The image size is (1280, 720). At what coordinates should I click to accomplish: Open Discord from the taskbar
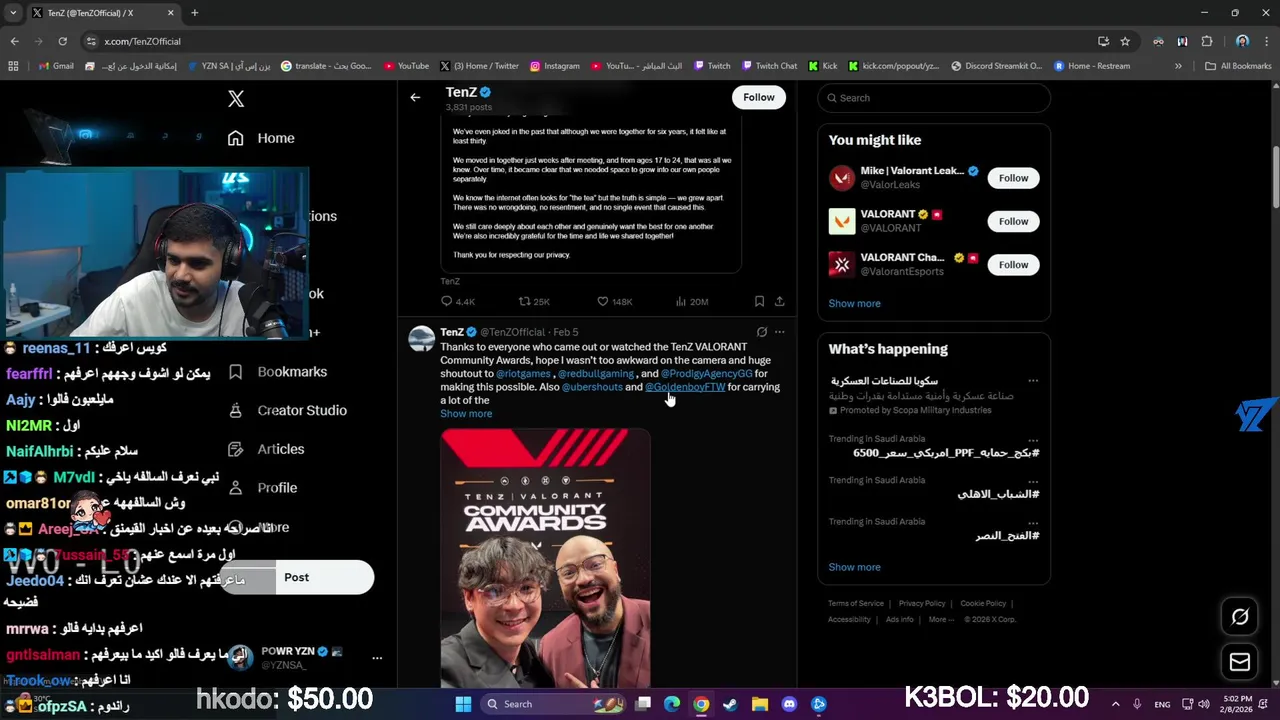[x=789, y=704]
